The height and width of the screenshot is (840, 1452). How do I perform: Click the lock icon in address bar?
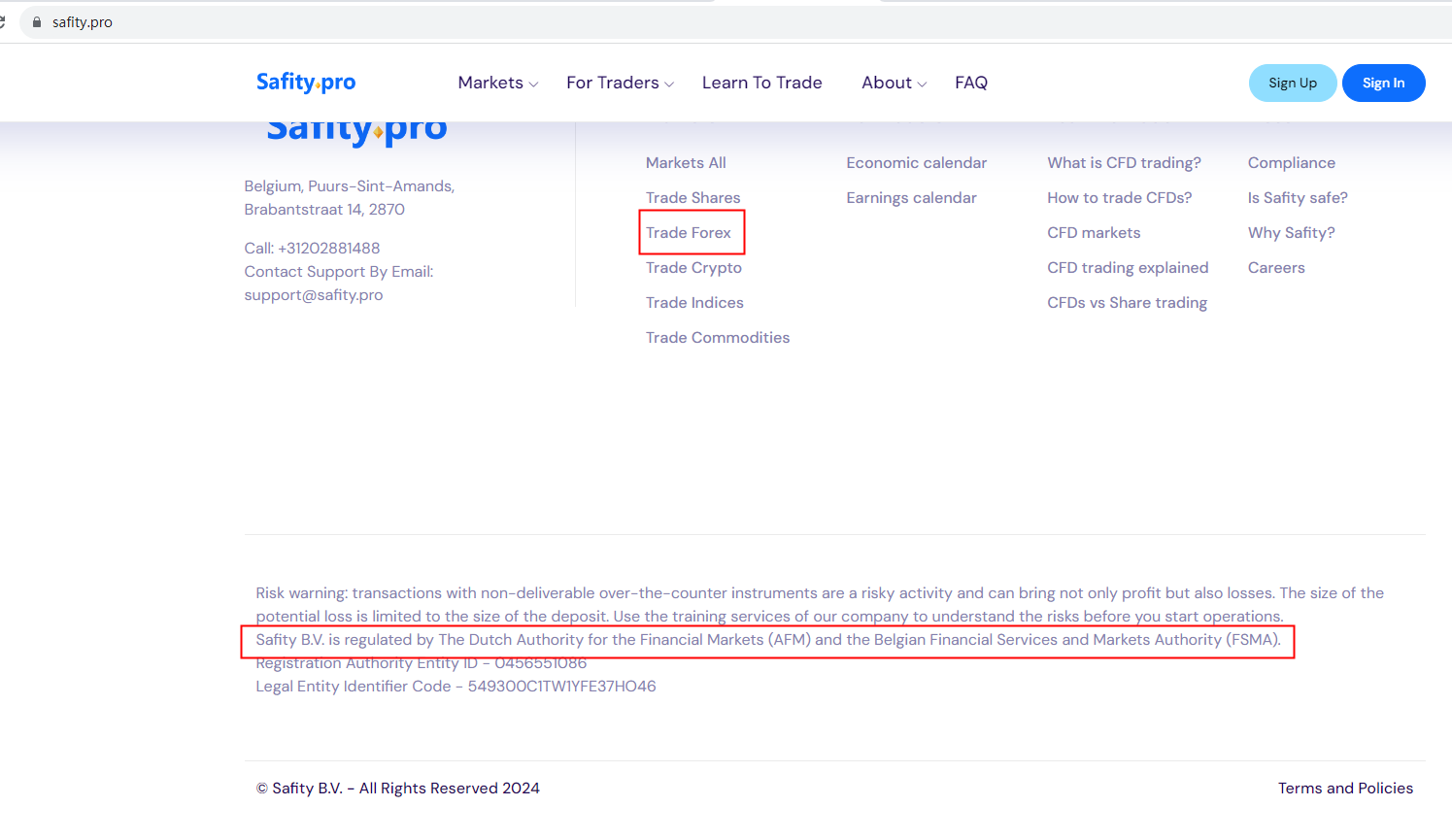coord(37,22)
